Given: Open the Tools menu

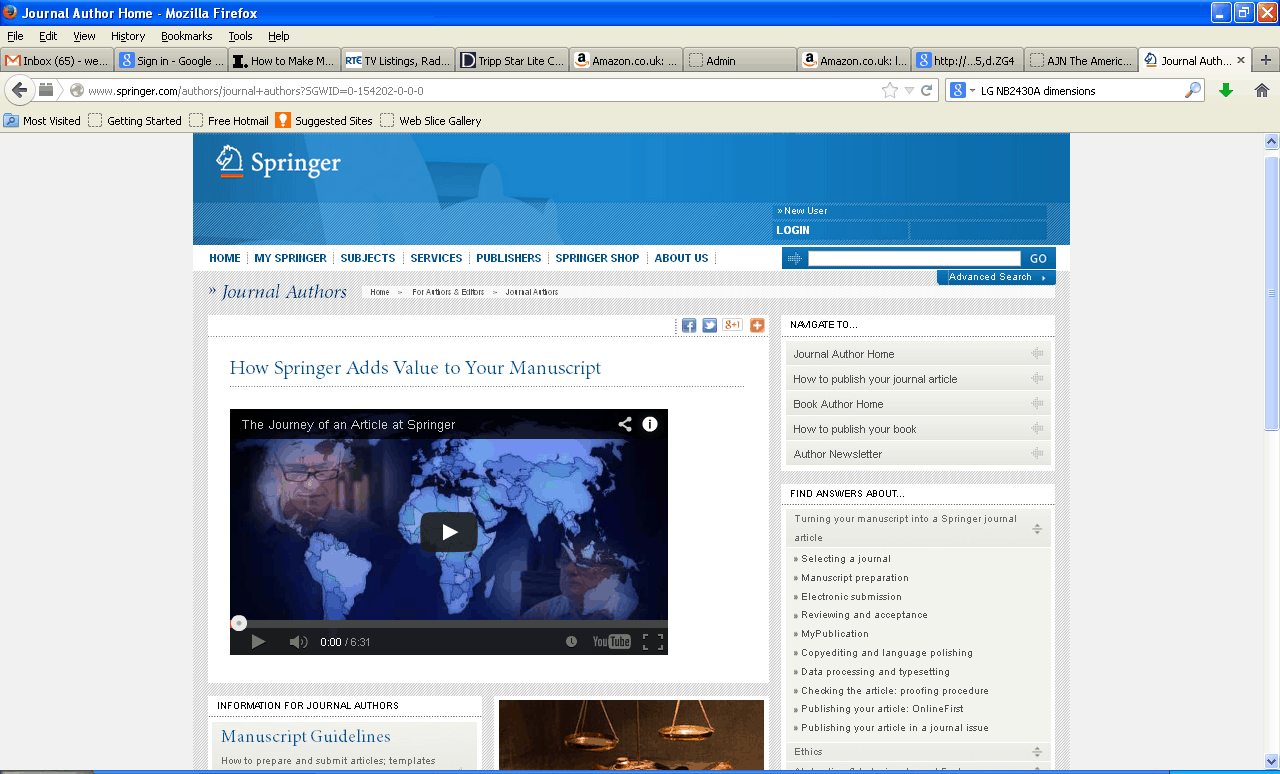Looking at the screenshot, I should pos(240,36).
